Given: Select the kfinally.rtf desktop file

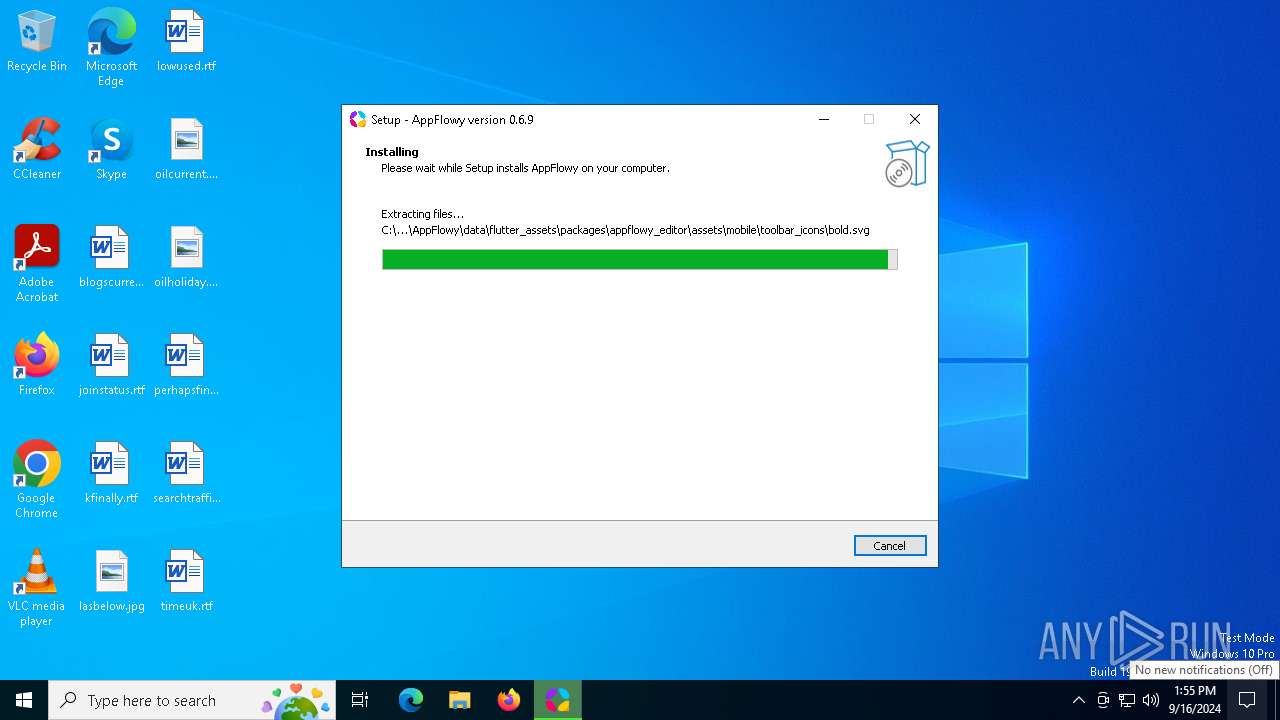Looking at the screenshot, I should tap(111, 474).
